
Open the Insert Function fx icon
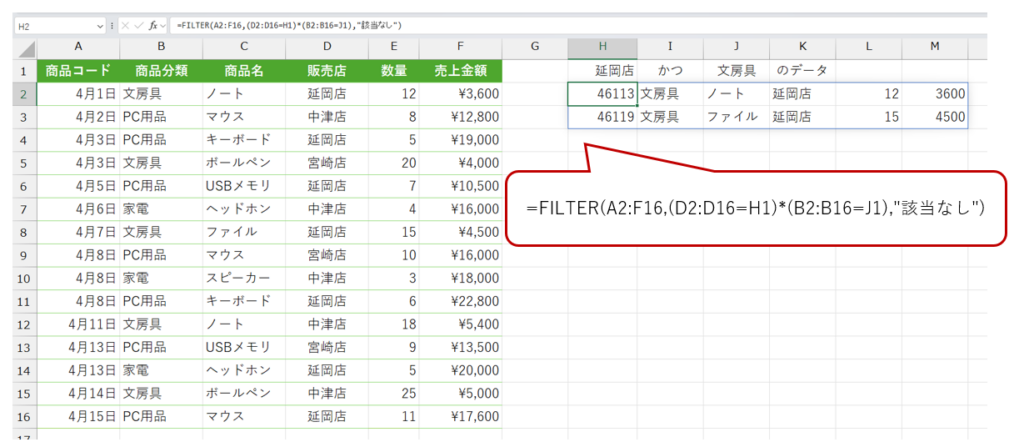(x=152, y=25)
